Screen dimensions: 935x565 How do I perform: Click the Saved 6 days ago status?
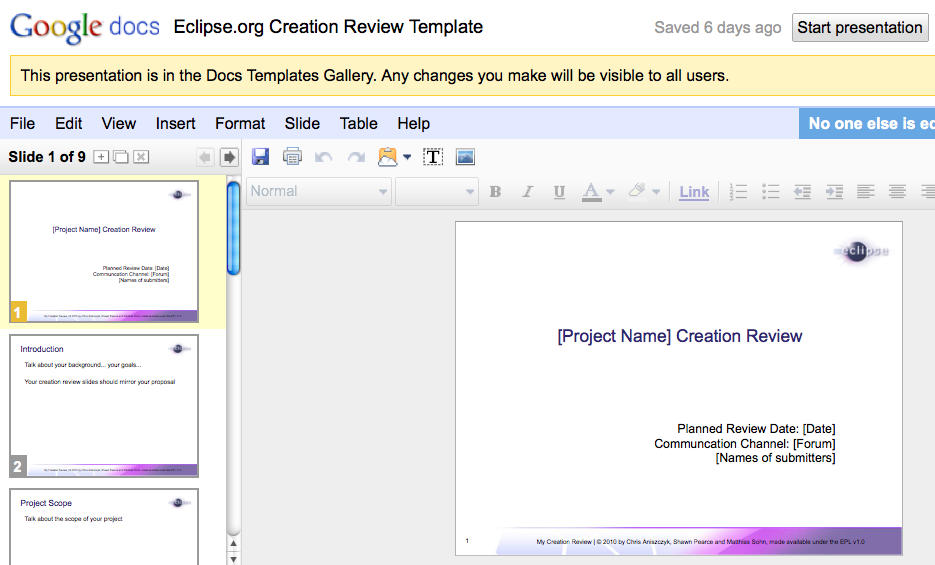pos(717,27)
